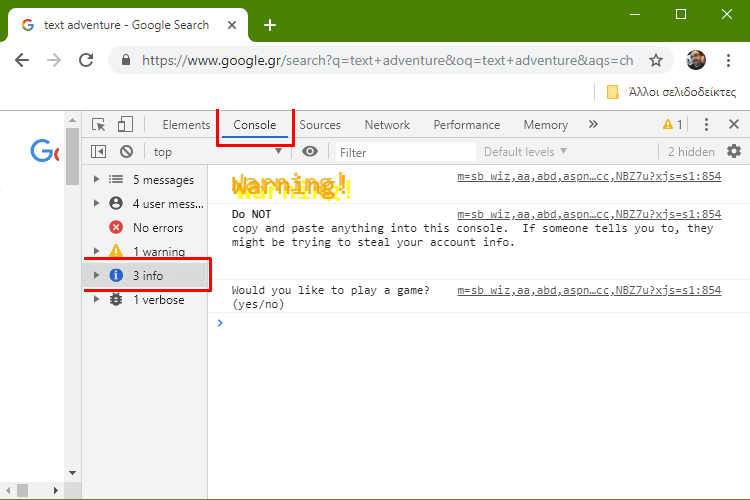Image resolution: width=750 pixels, height=500 pixels.
Task: Click the Google logo on page
Action: pos(44,151)
